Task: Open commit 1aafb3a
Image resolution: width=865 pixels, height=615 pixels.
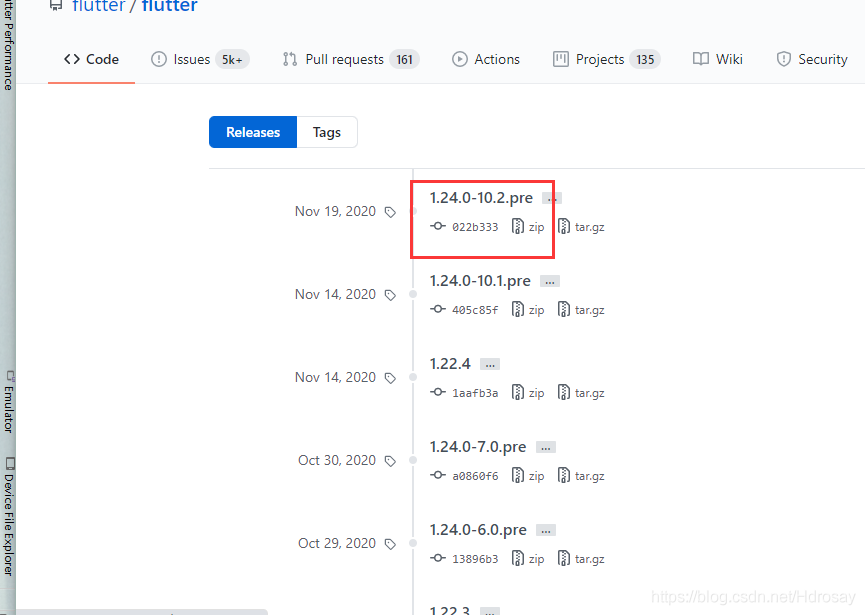Action: (475, 393)
